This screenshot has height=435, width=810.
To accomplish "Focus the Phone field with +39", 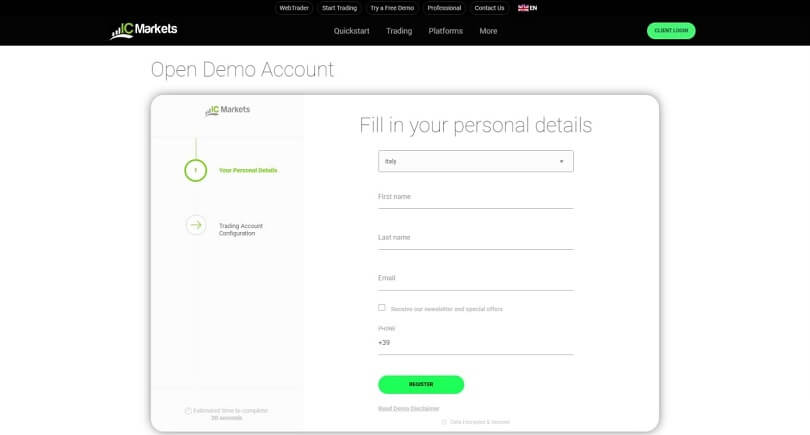I will [476, 343].
